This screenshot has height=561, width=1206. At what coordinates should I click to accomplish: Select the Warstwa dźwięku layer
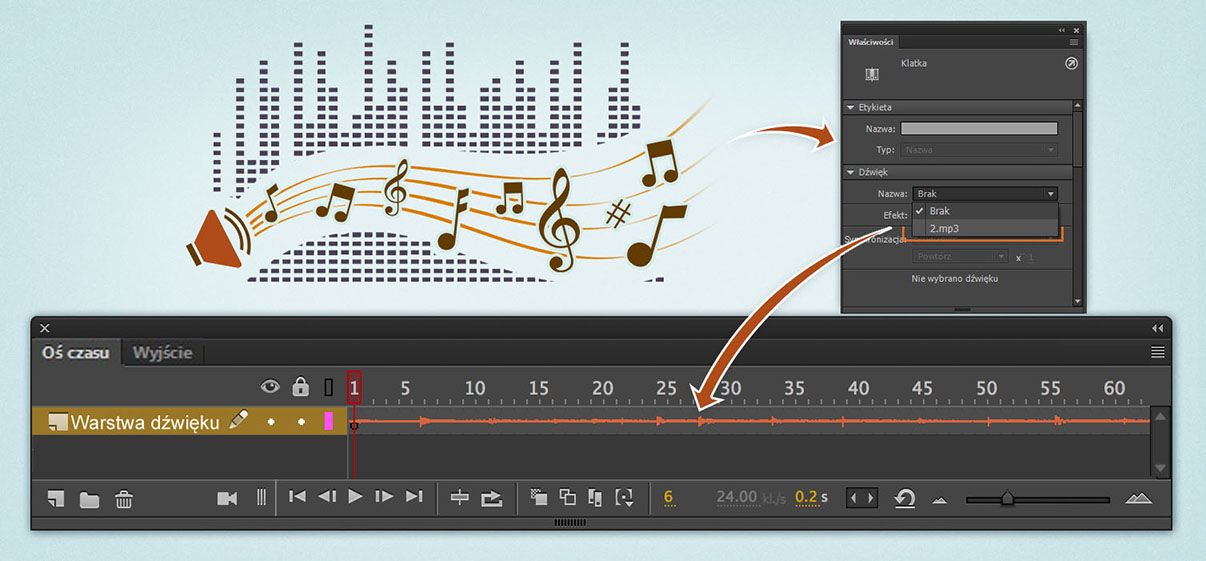[x=144, y=422]
